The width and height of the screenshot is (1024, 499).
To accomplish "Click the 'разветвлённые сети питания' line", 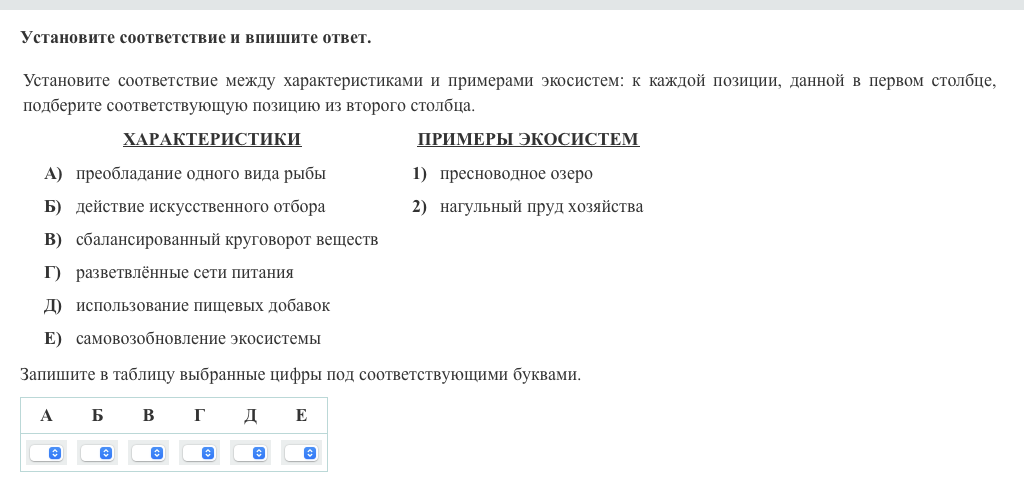I will [185, 273].
